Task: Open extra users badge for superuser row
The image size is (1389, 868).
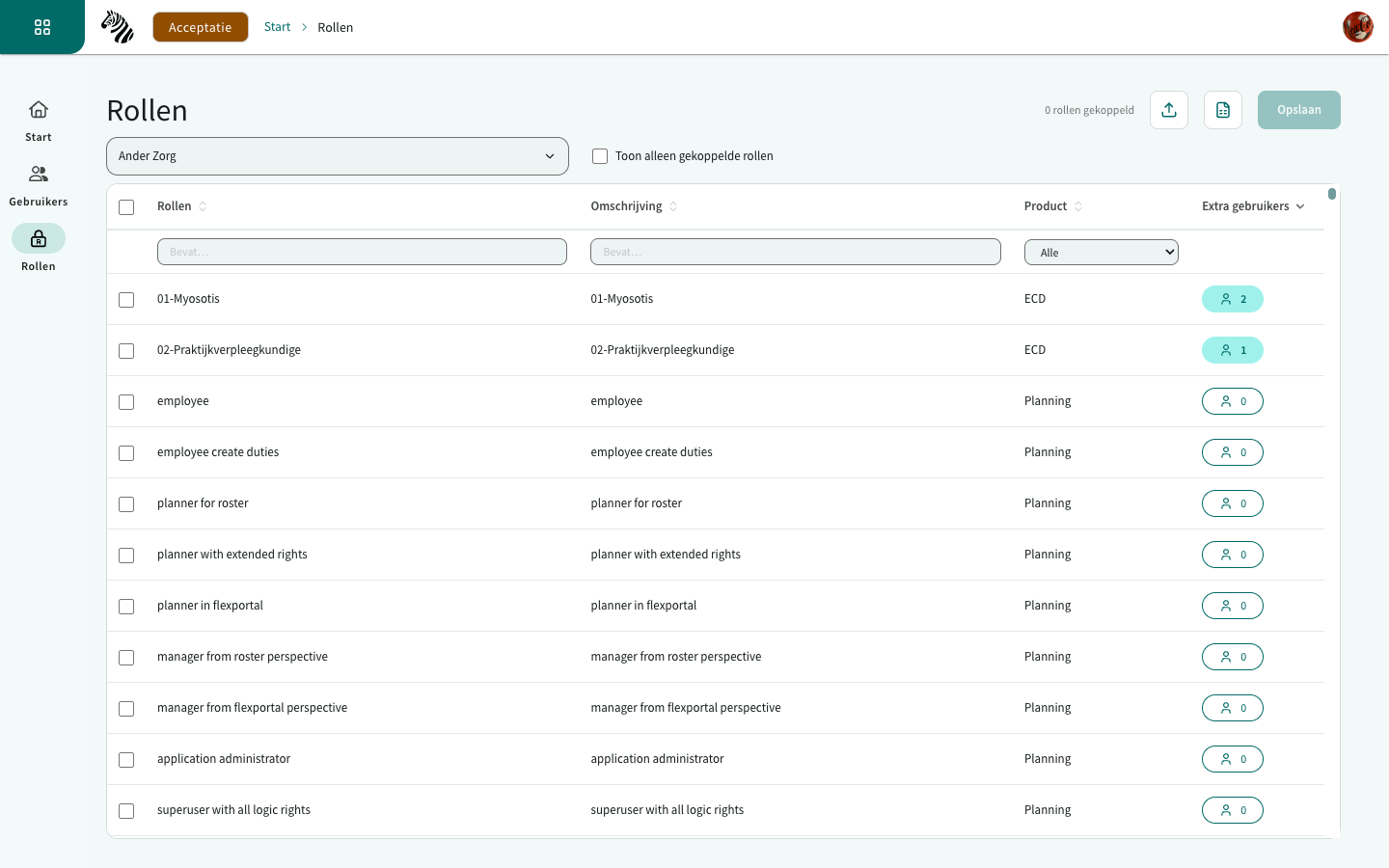Action: [1233, 810]
